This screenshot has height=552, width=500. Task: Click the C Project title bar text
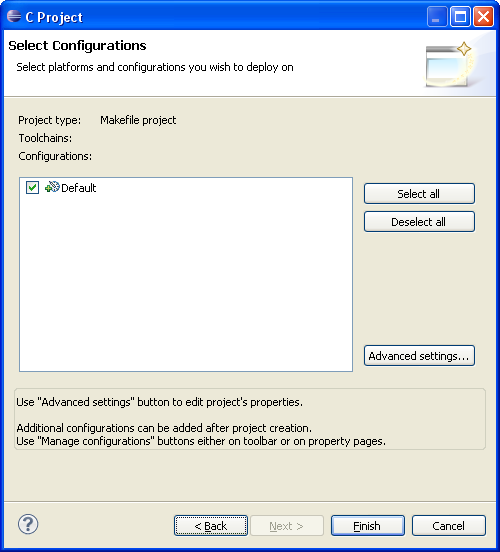click(54, 17)
